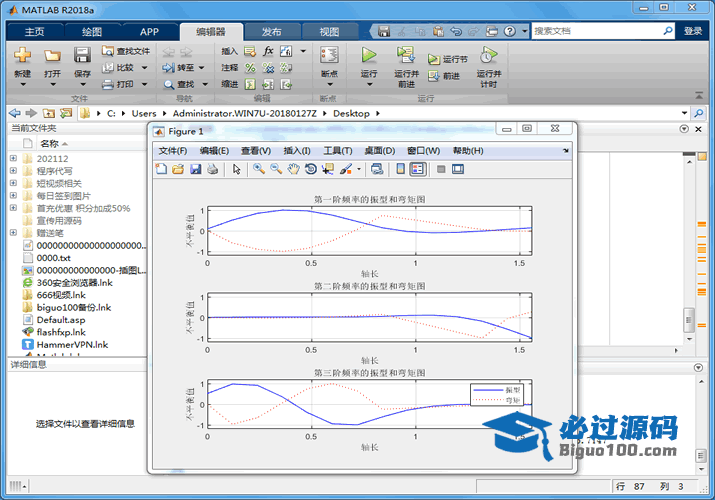Click the 前进 advance button

[x=444, y=76]
